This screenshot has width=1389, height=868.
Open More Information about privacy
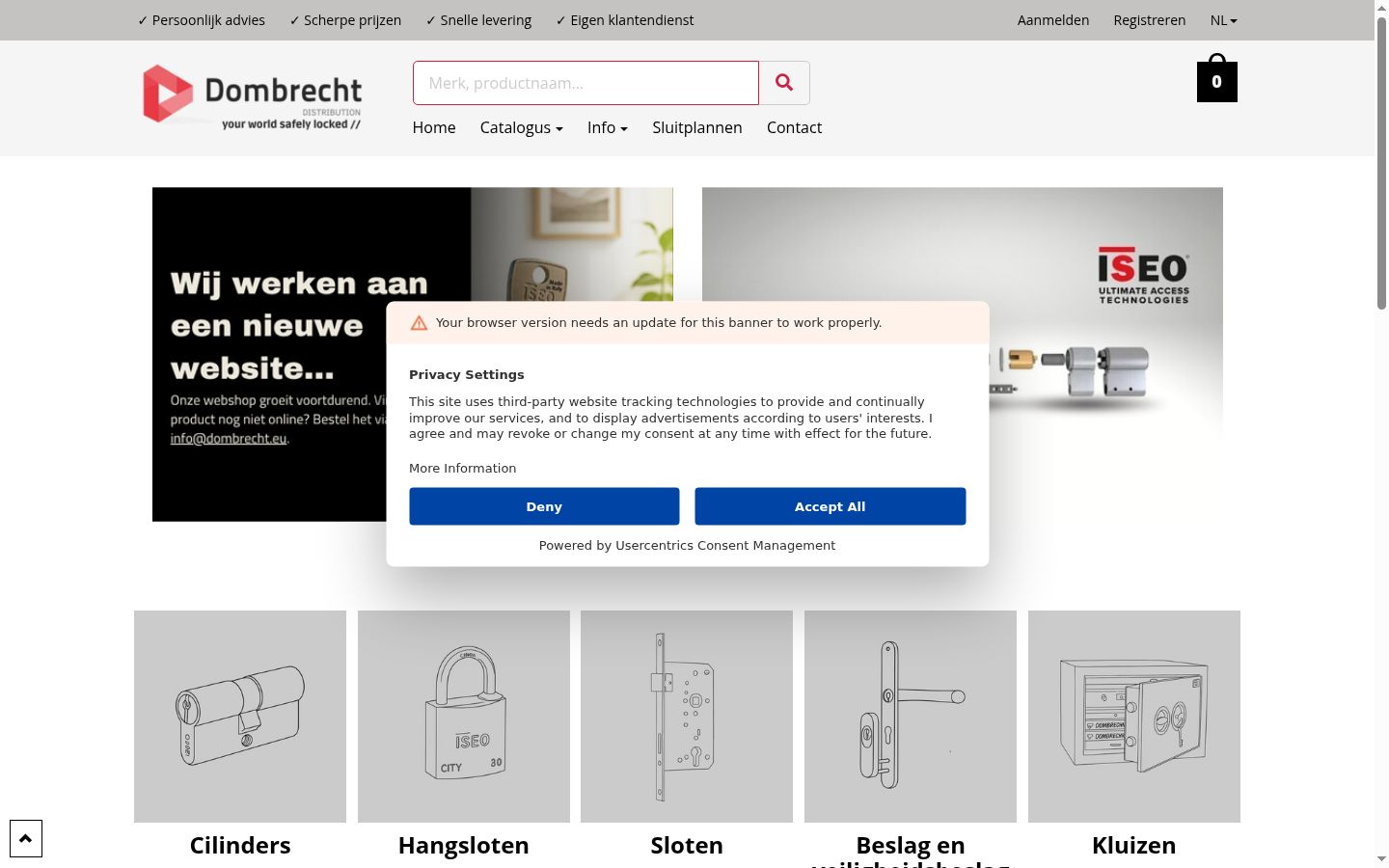(463, 469)
